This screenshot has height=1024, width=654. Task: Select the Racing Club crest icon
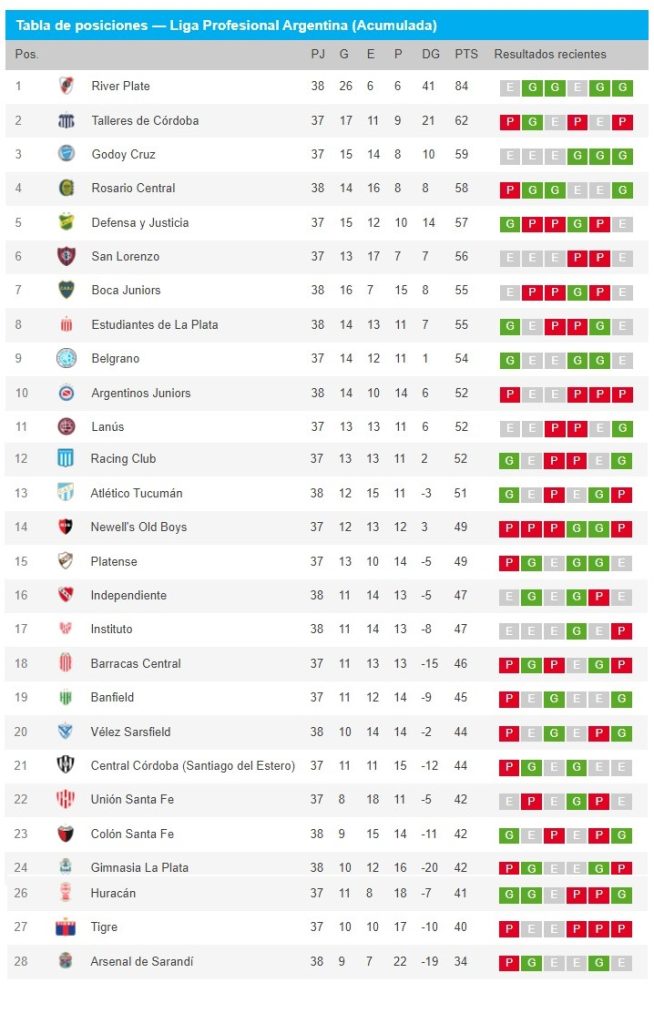pyautogui.click(x=65, y=458)
